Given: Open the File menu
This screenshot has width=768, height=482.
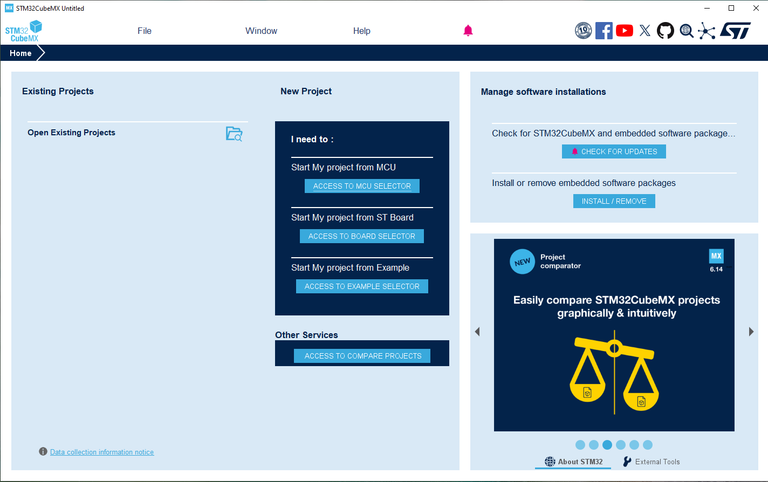Looking at the screenshot, I should point(144,31).
